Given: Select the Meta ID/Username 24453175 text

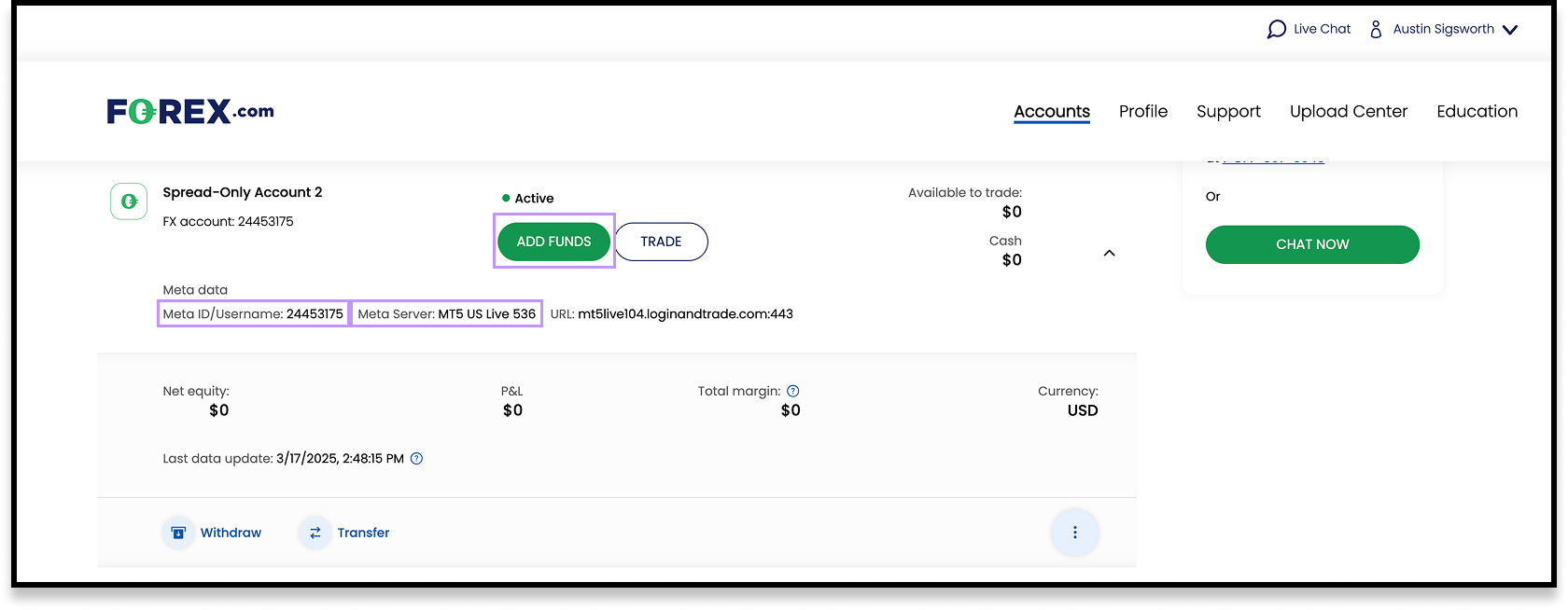Looking at the screenshot, I should 253,314.
